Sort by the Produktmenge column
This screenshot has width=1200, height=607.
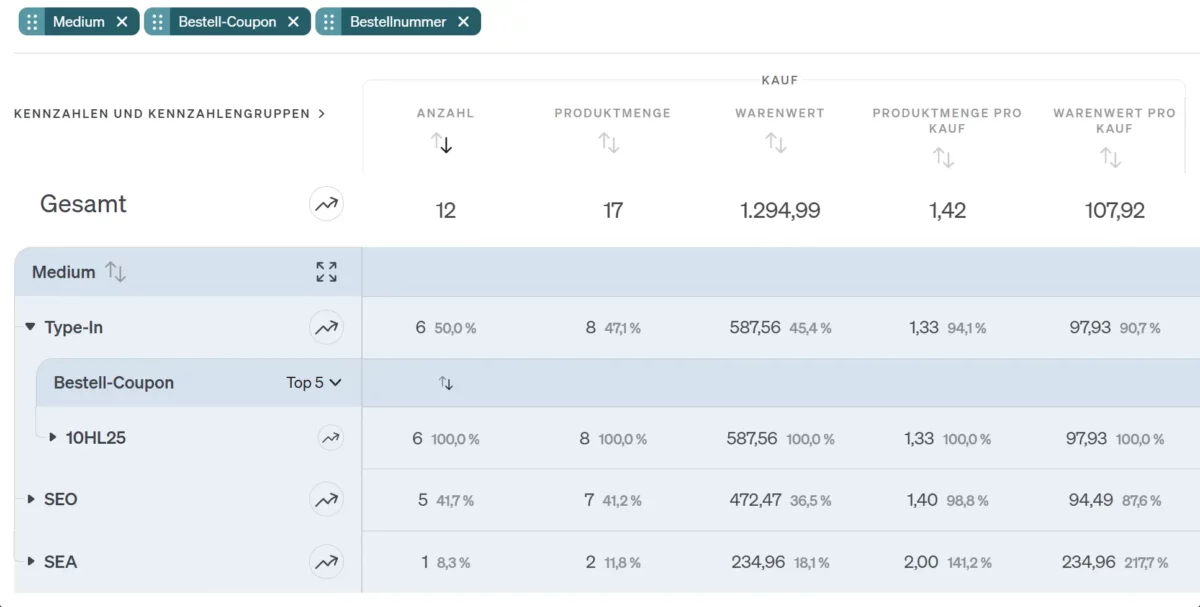coord(609,143)
